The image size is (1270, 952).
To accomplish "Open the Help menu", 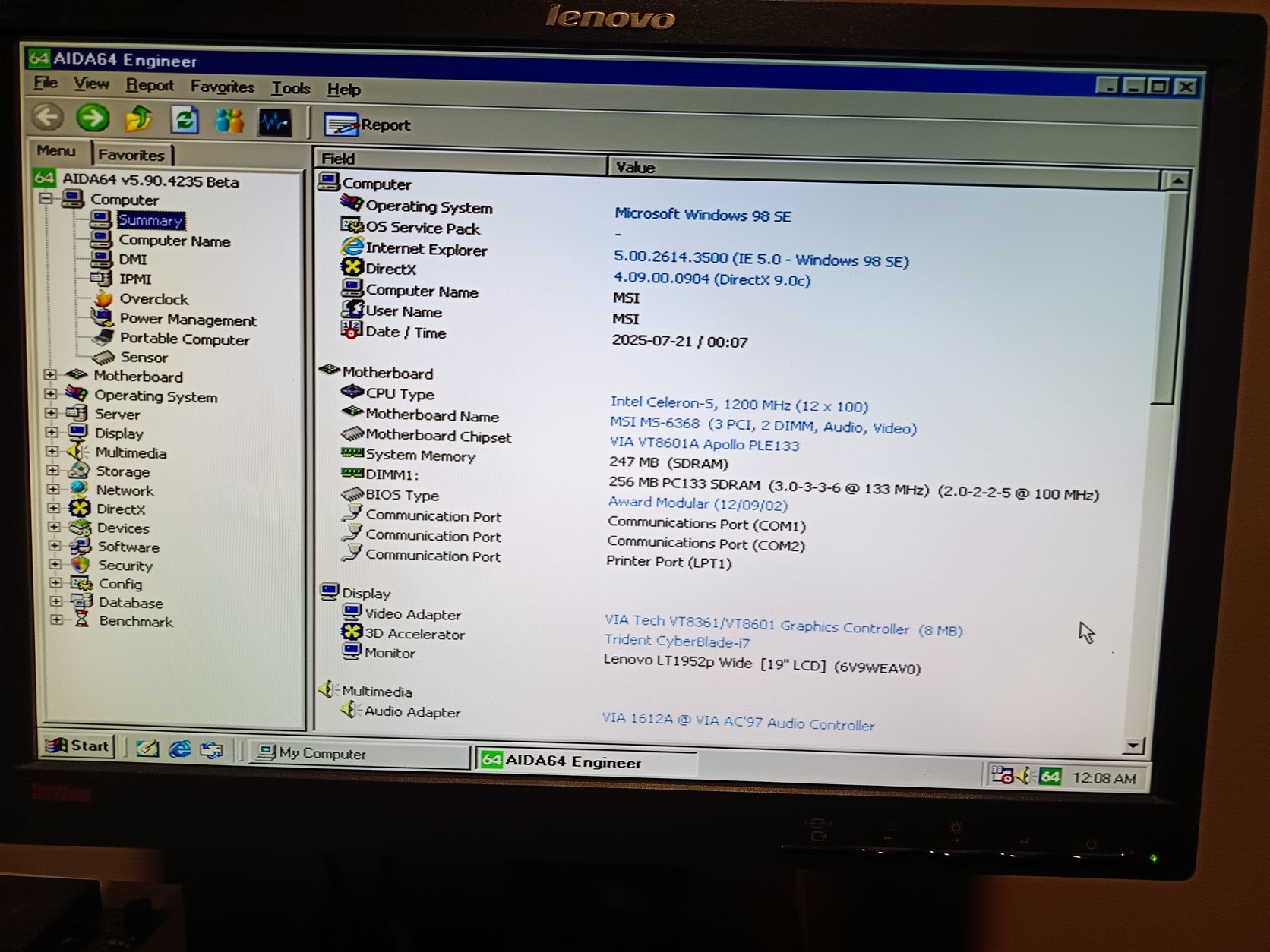I will pos(343,90).
